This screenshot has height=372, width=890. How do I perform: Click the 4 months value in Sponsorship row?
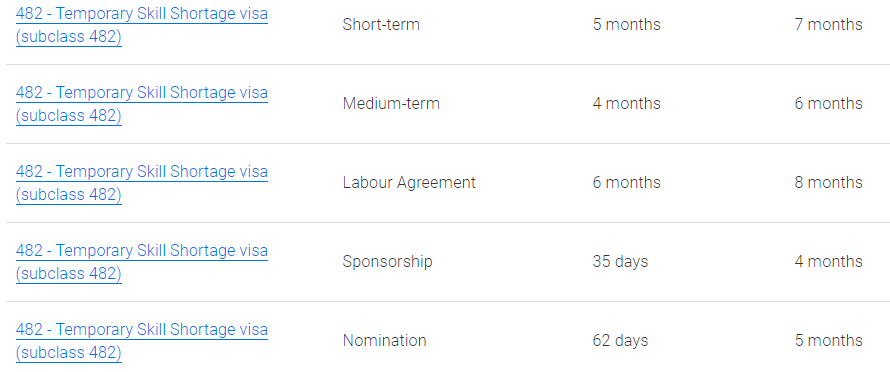[829, 262]
